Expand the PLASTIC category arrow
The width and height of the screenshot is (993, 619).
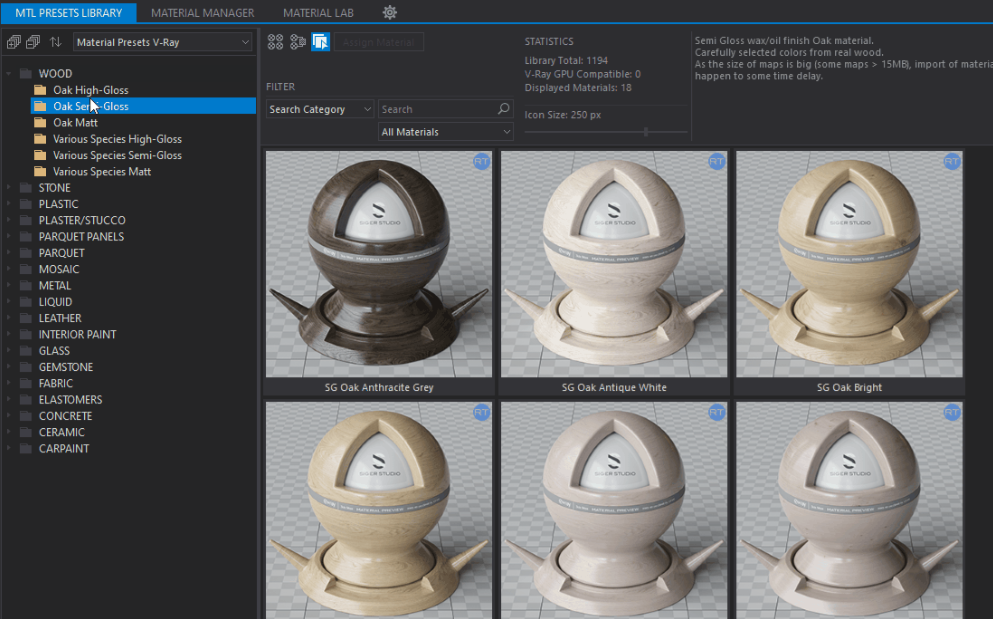9,204
